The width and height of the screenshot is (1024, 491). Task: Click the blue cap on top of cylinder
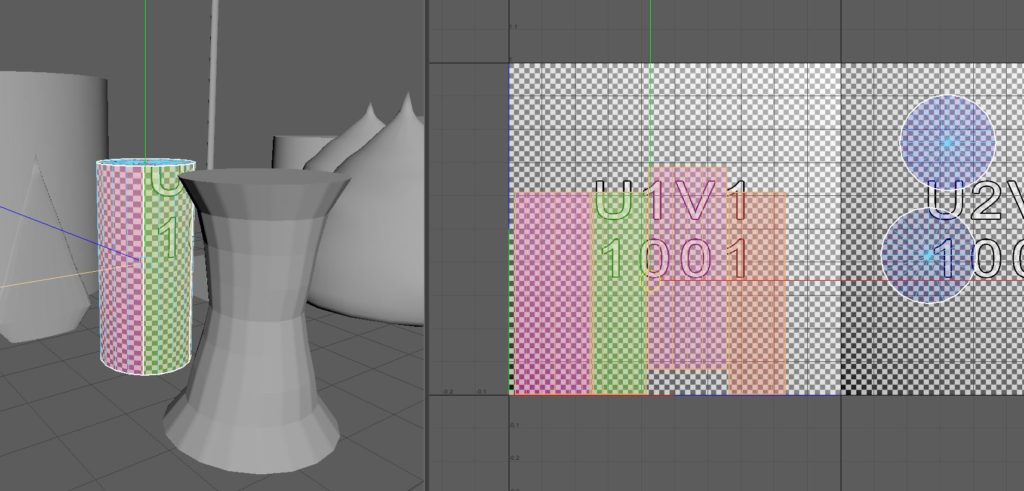coord(146,163)
